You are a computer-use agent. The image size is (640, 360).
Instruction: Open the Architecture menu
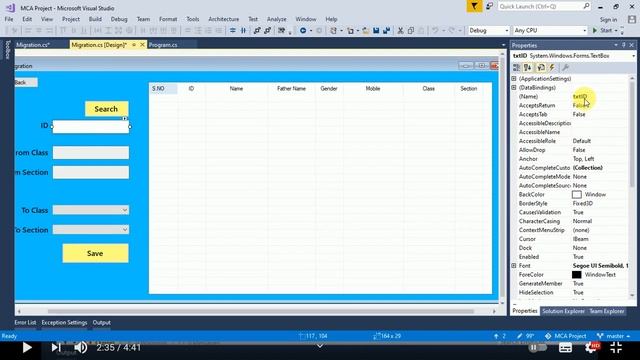224,19
